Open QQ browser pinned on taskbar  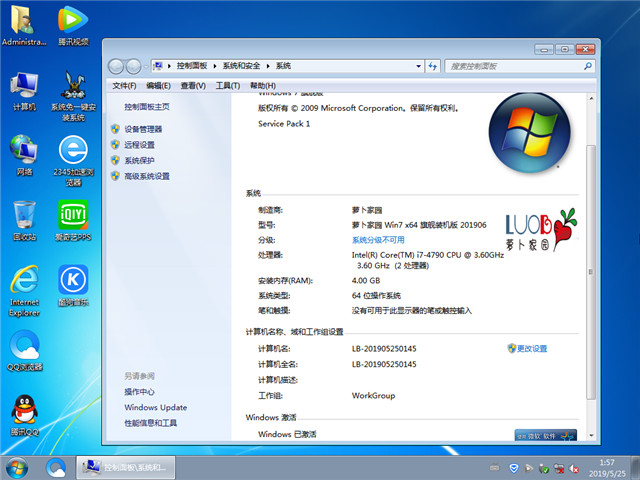pos(56,468)
